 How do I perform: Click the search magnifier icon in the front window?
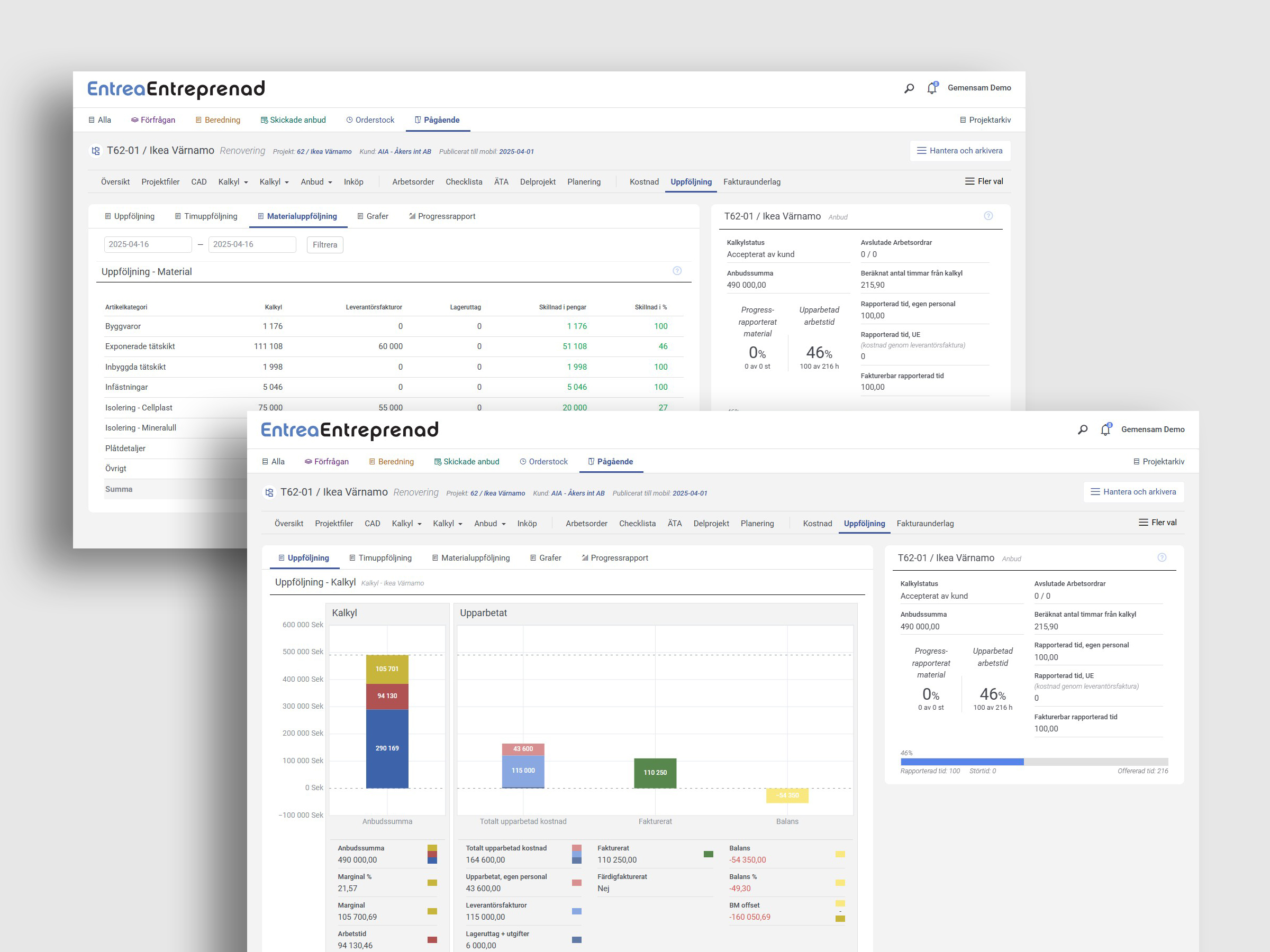coord(1082,429)
